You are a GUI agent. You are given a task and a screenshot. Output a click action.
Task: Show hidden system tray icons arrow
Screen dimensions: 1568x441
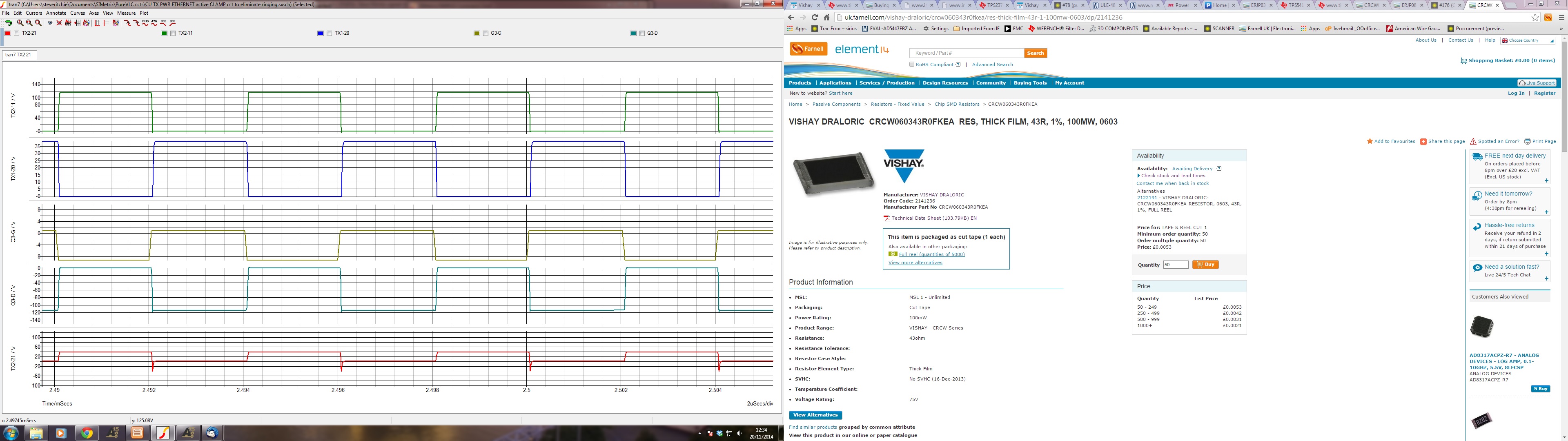coord(700,434)
